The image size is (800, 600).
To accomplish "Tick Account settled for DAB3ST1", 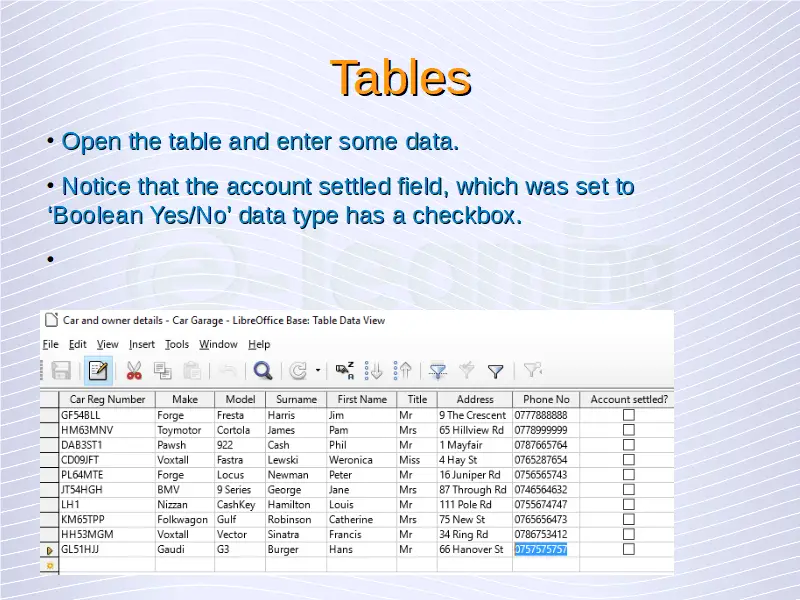I will point(629,444).
